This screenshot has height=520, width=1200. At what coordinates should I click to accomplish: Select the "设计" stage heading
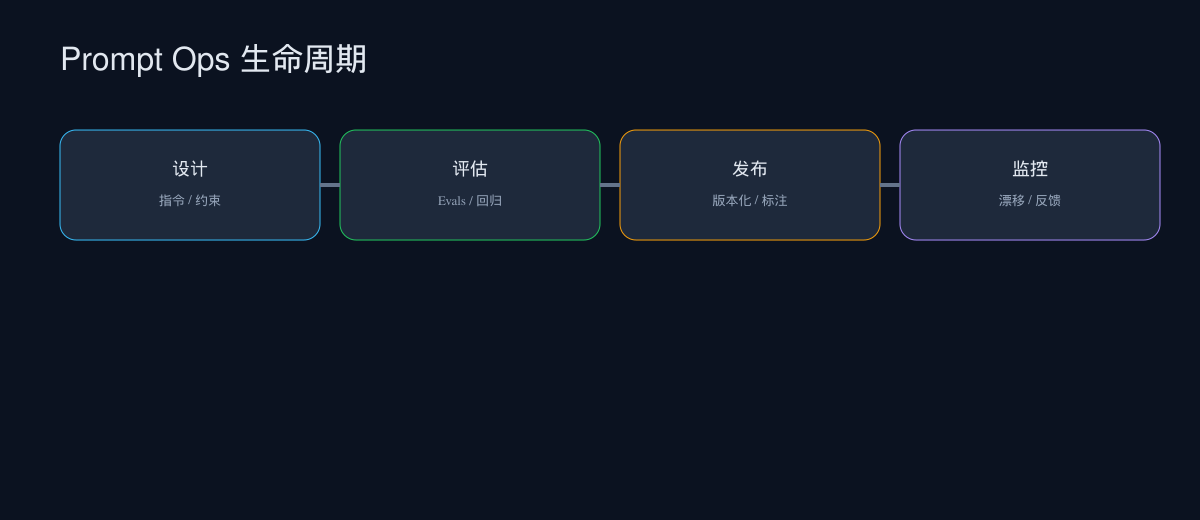[x=190, y=169]
